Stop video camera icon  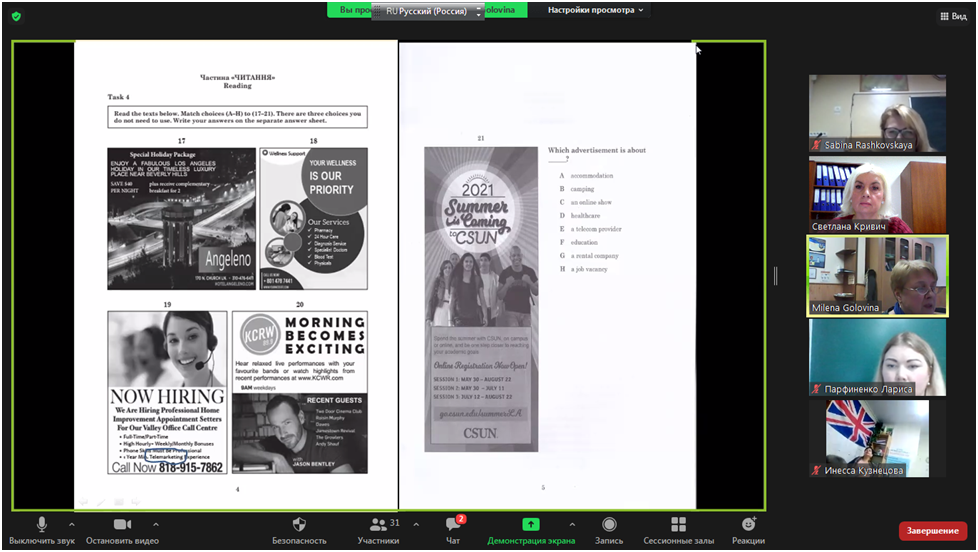click(x=122, y=525)
